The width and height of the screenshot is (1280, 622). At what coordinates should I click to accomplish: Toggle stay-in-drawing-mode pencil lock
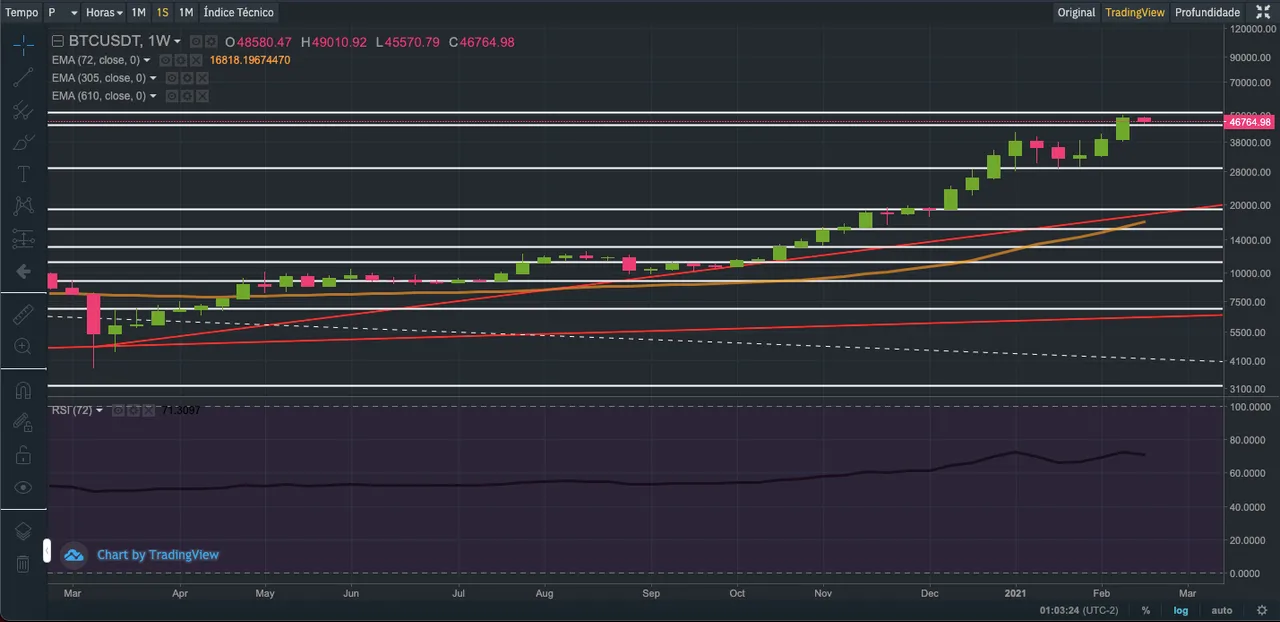[23, 423]
